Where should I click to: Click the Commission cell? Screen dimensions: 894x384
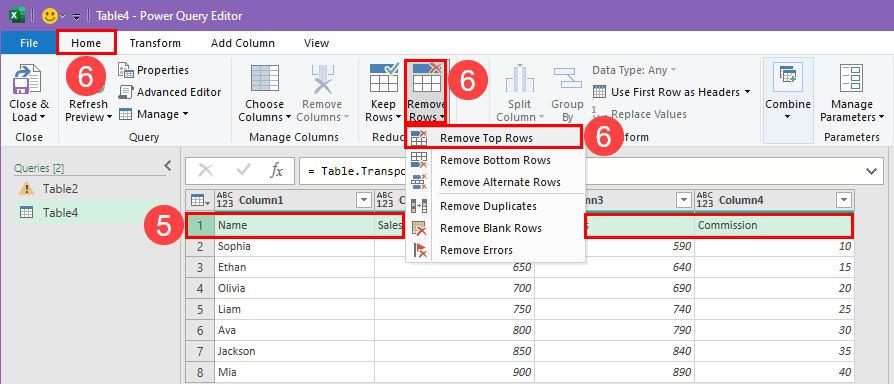pos(774,226)
